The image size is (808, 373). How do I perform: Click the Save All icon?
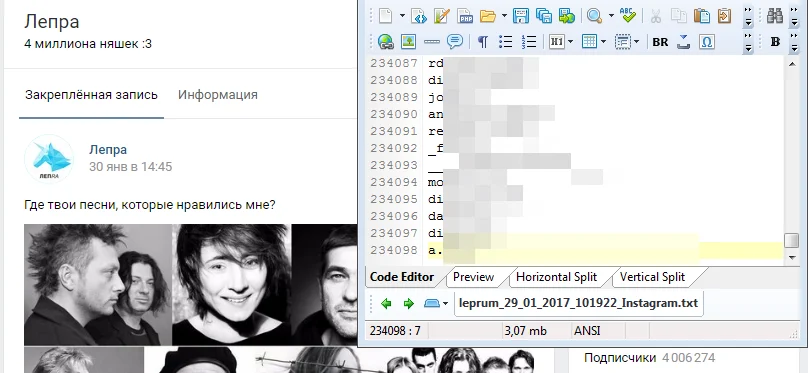[544, 16]
